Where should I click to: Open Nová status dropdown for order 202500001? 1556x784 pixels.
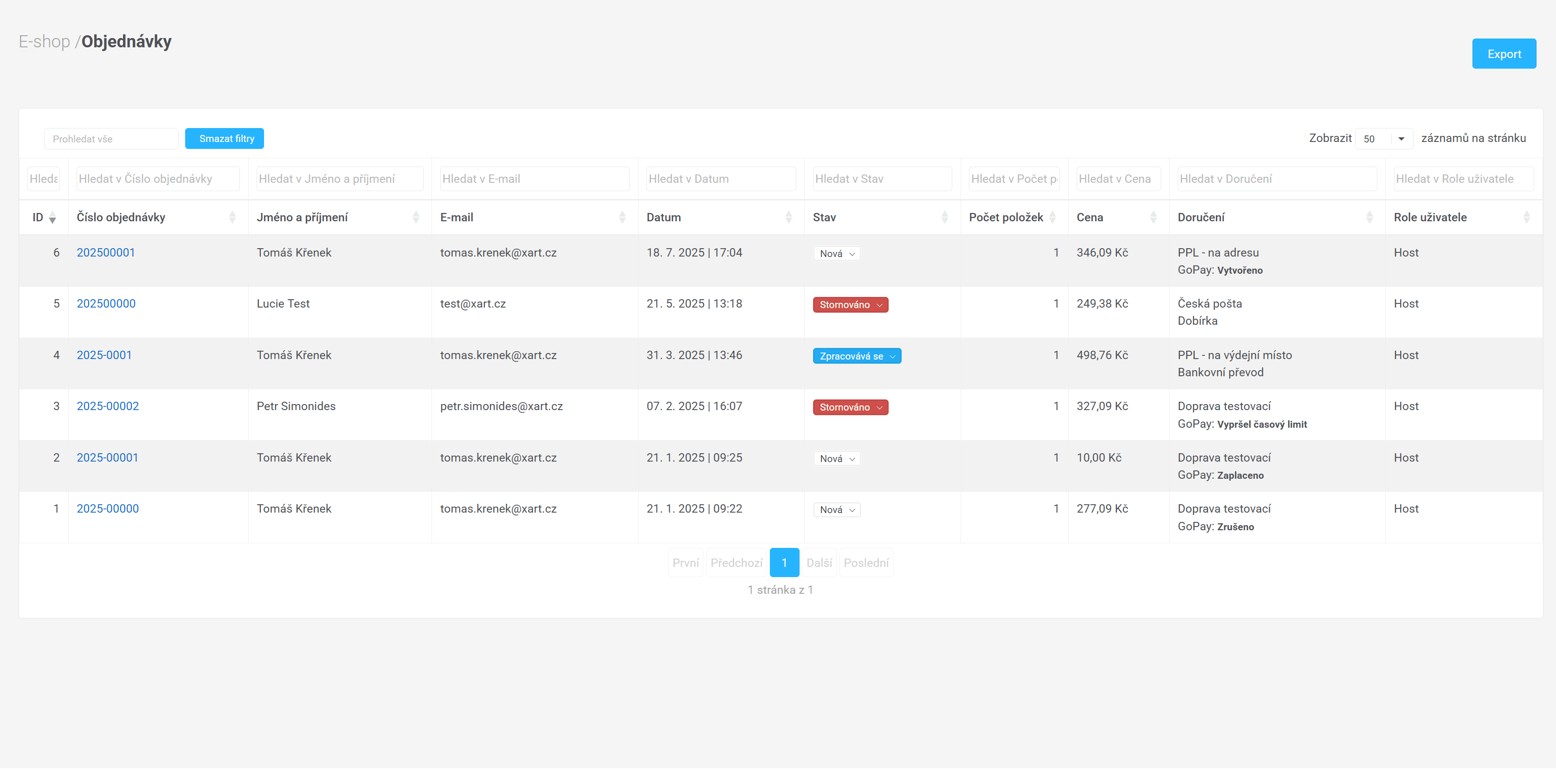pos(837,254)
